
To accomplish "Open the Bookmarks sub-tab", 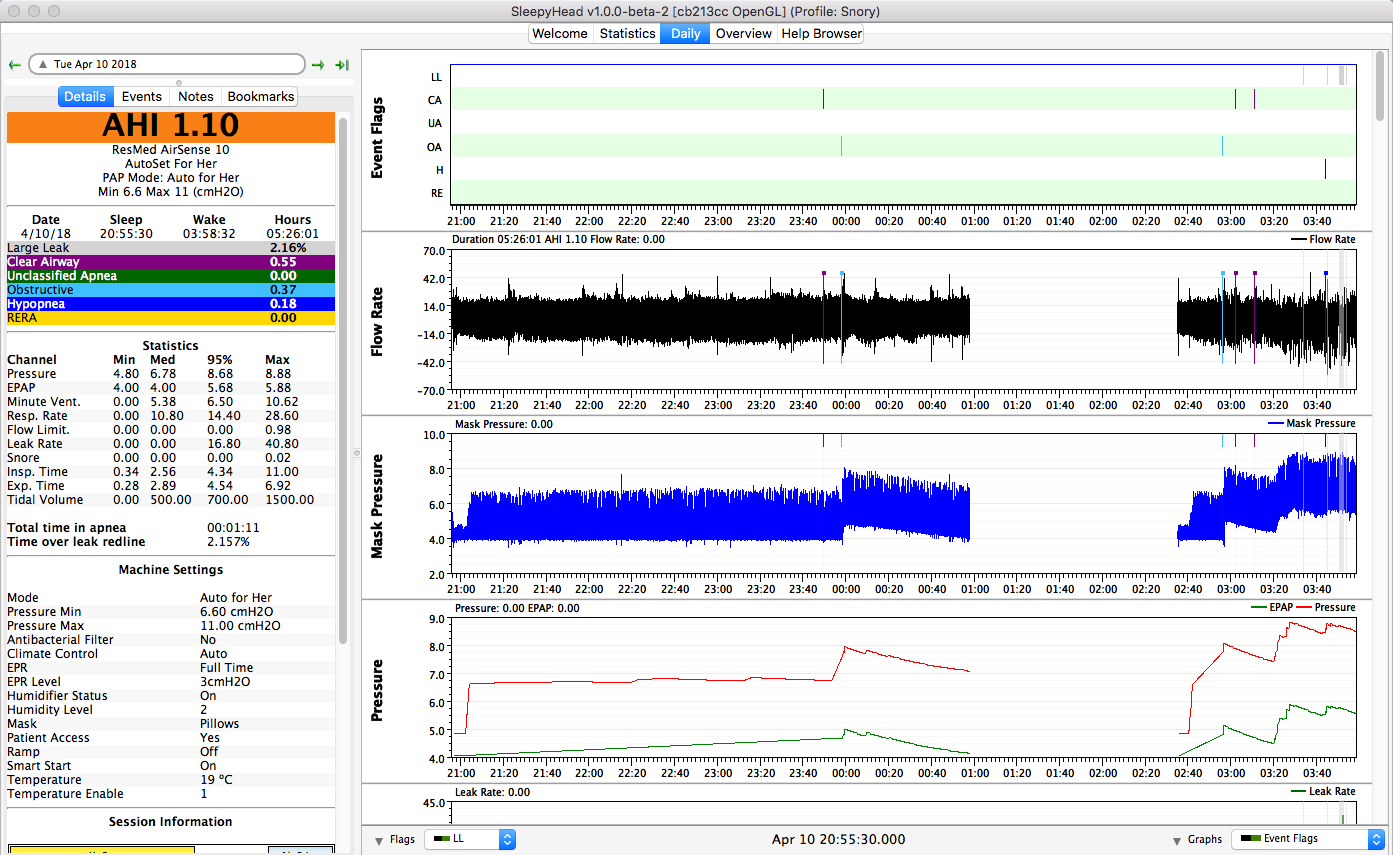I will (x=261, y=97).
